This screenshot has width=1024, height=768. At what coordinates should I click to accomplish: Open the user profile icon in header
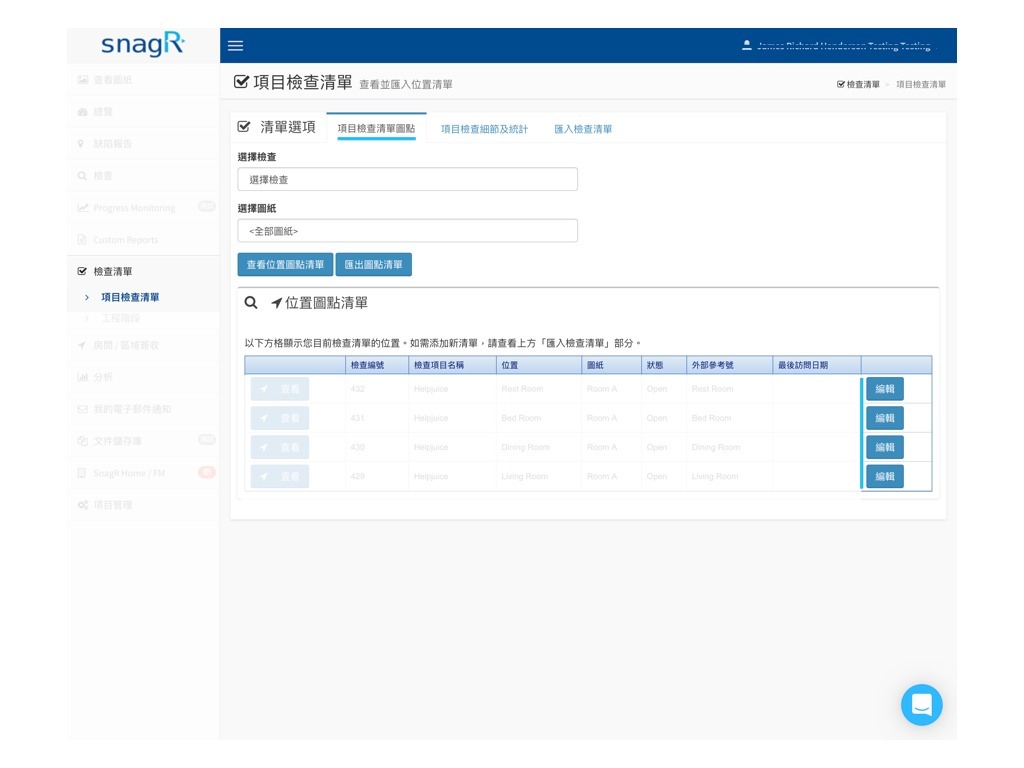[746, 45]
